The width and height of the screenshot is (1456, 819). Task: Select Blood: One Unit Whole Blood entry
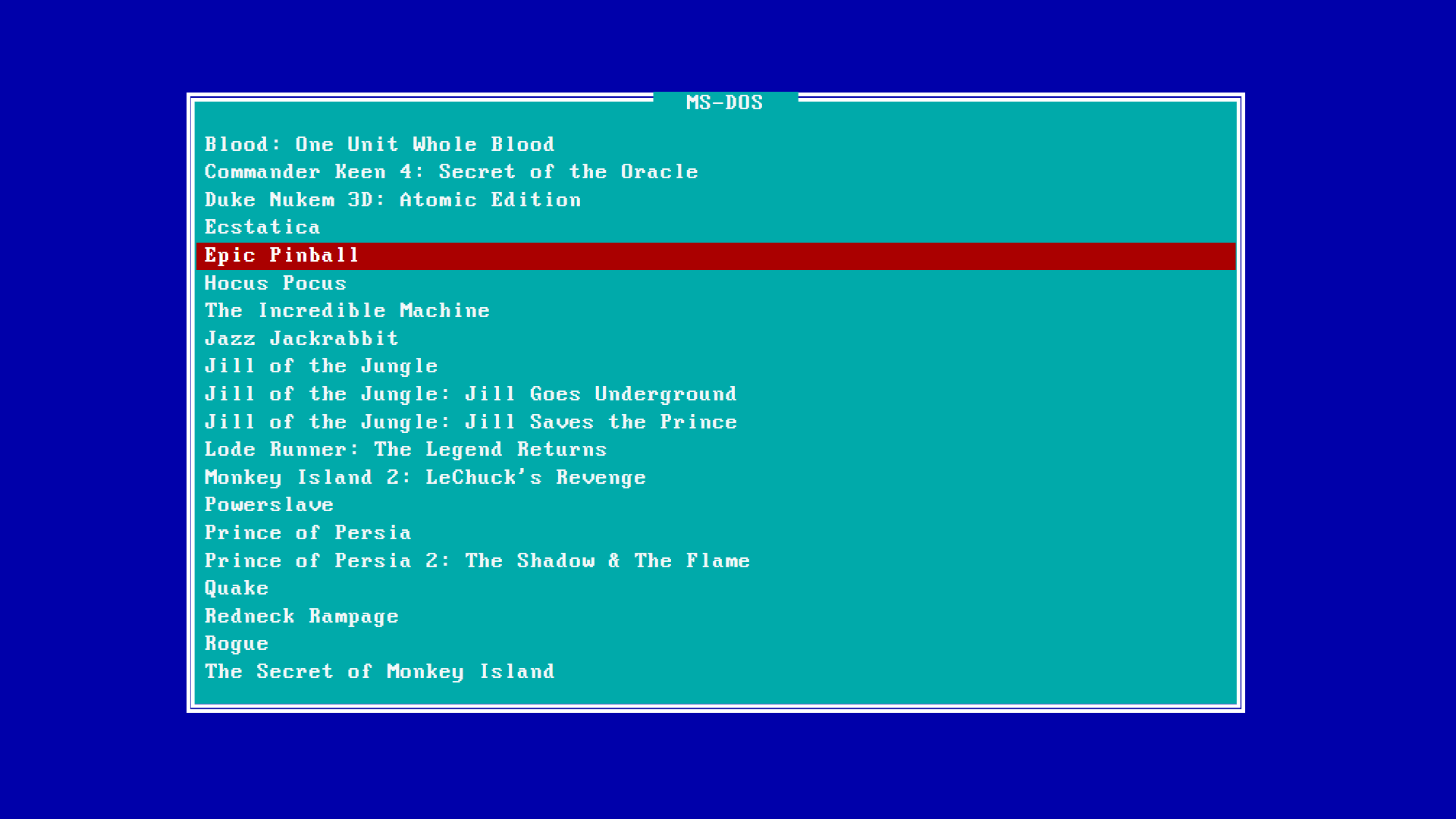tap(379, 144)
